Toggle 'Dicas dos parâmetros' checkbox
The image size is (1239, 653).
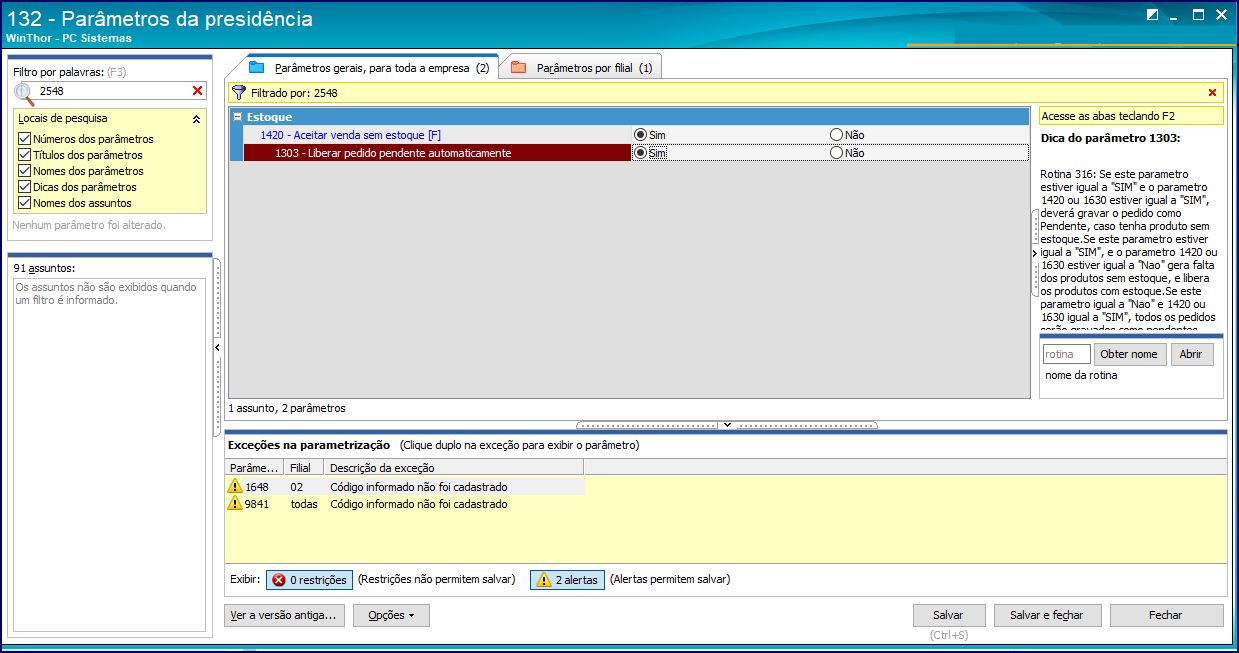click(24, 187)
